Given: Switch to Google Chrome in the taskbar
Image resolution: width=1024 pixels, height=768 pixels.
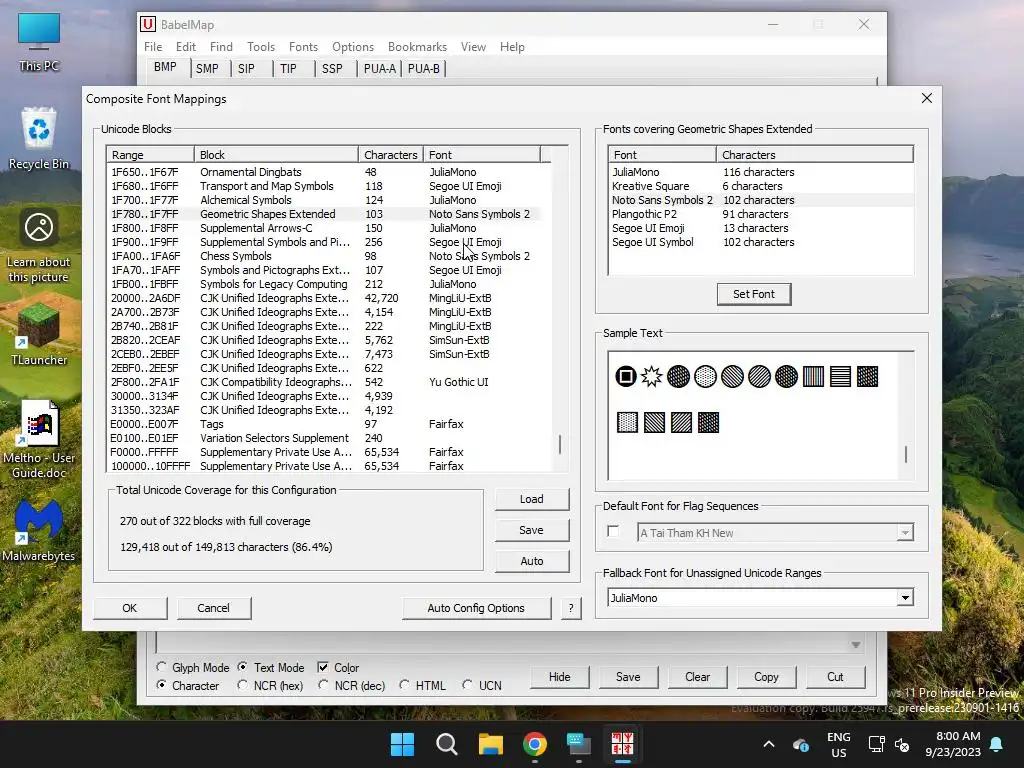Looking at the screenshot, I should pos(535,744).
